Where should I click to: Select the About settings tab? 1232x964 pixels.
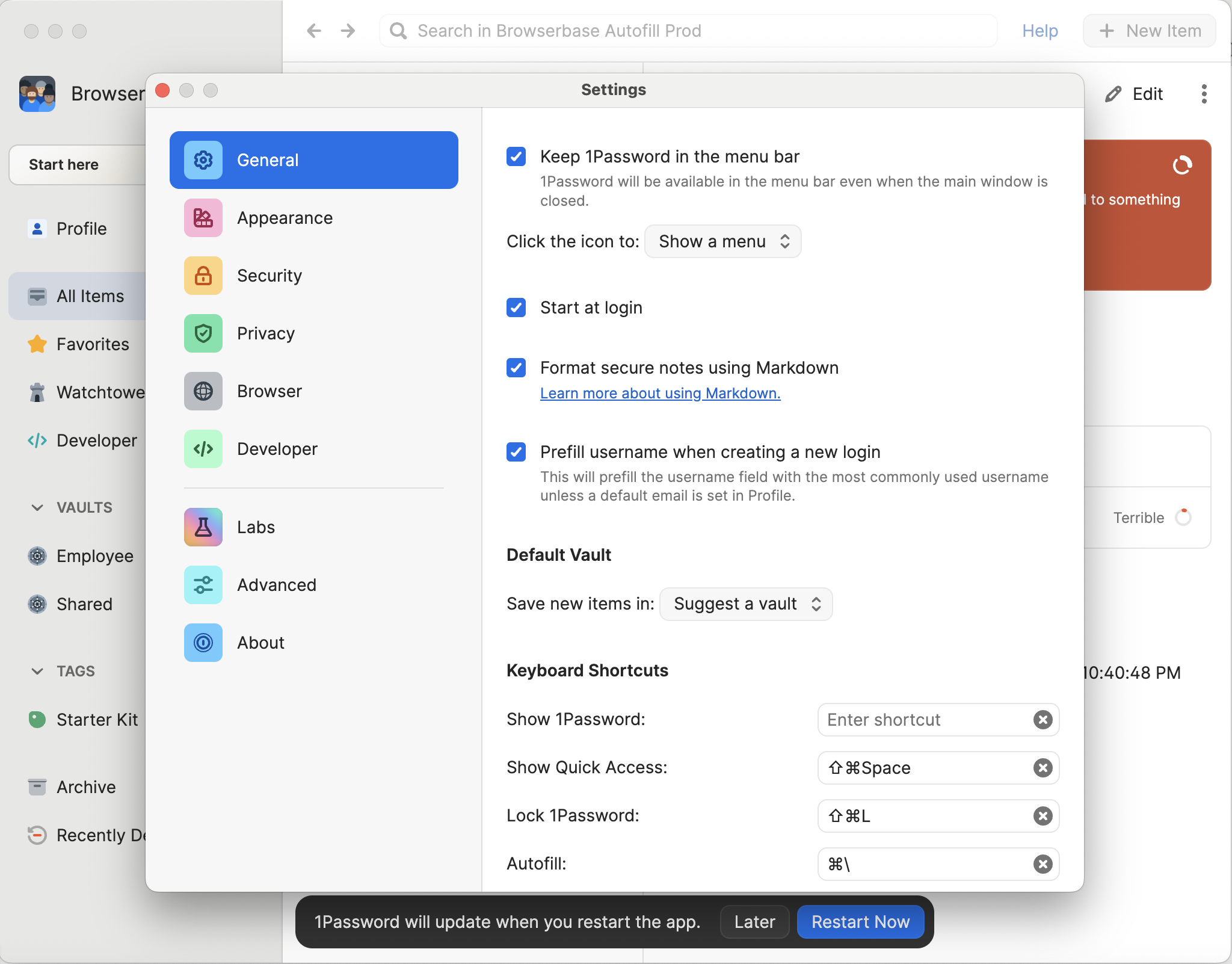[x=260, y=643]
